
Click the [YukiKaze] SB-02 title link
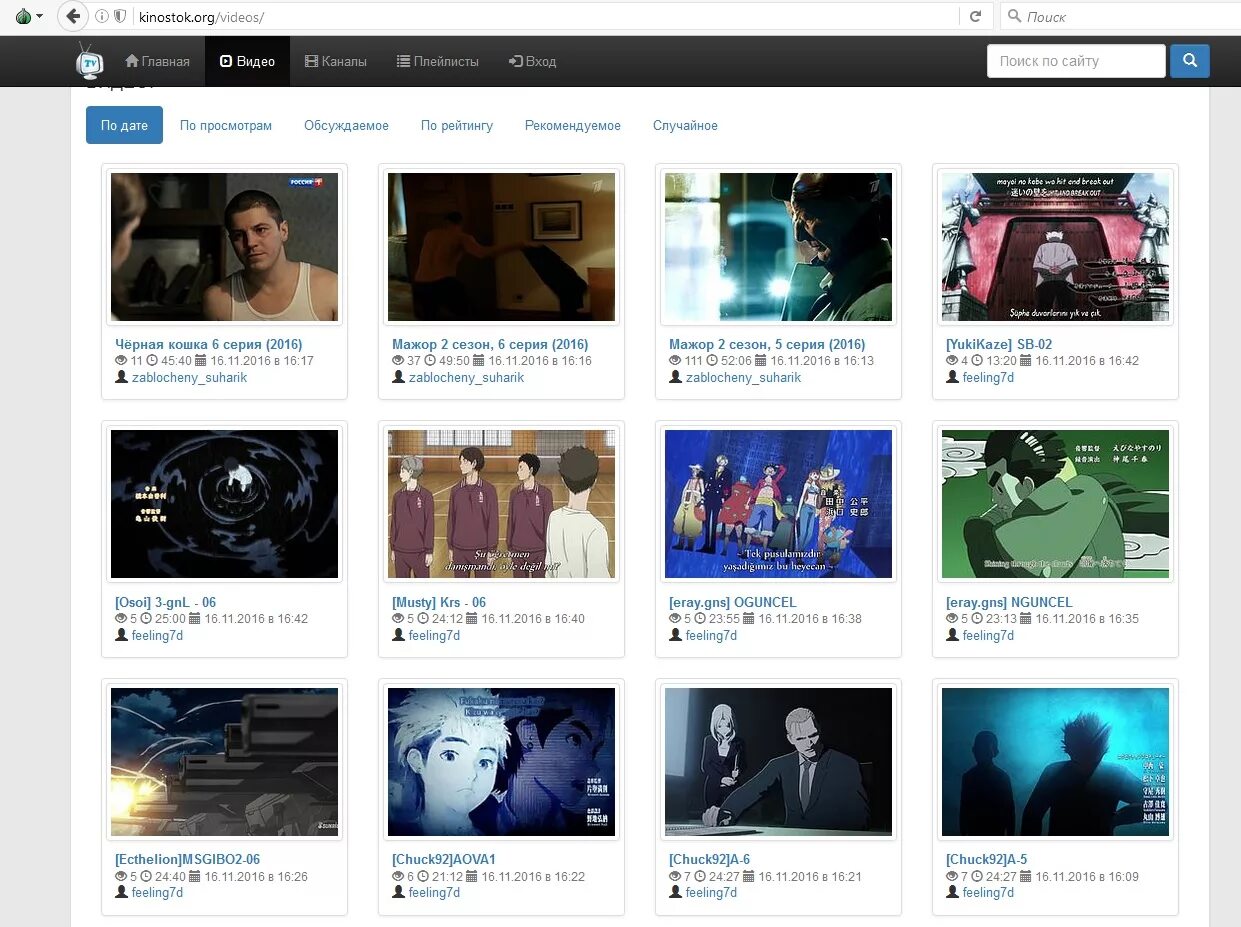click(999, 344)
